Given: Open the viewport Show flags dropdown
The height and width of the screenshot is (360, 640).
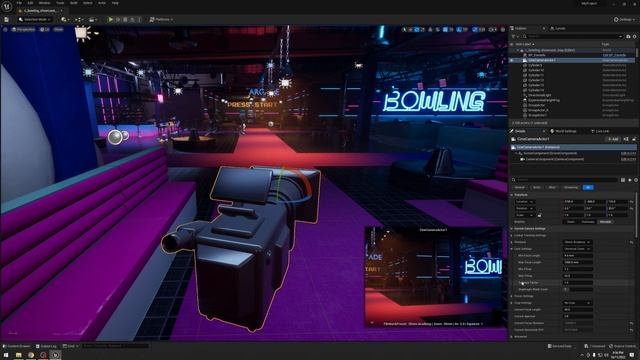Looking at the screenshot, I should tap(58, 29).
